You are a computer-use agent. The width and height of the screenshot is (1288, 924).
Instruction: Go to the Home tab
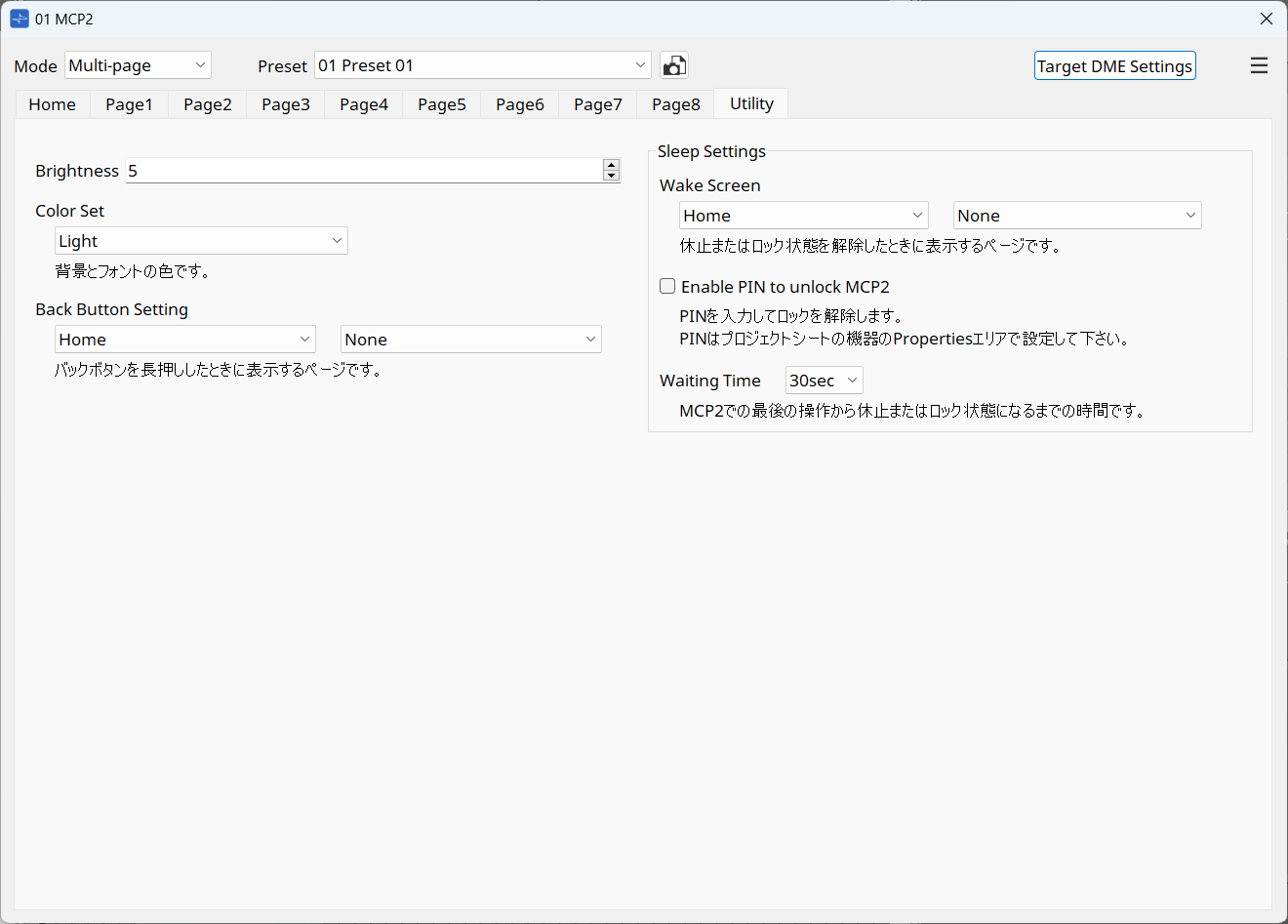[52, 103]
